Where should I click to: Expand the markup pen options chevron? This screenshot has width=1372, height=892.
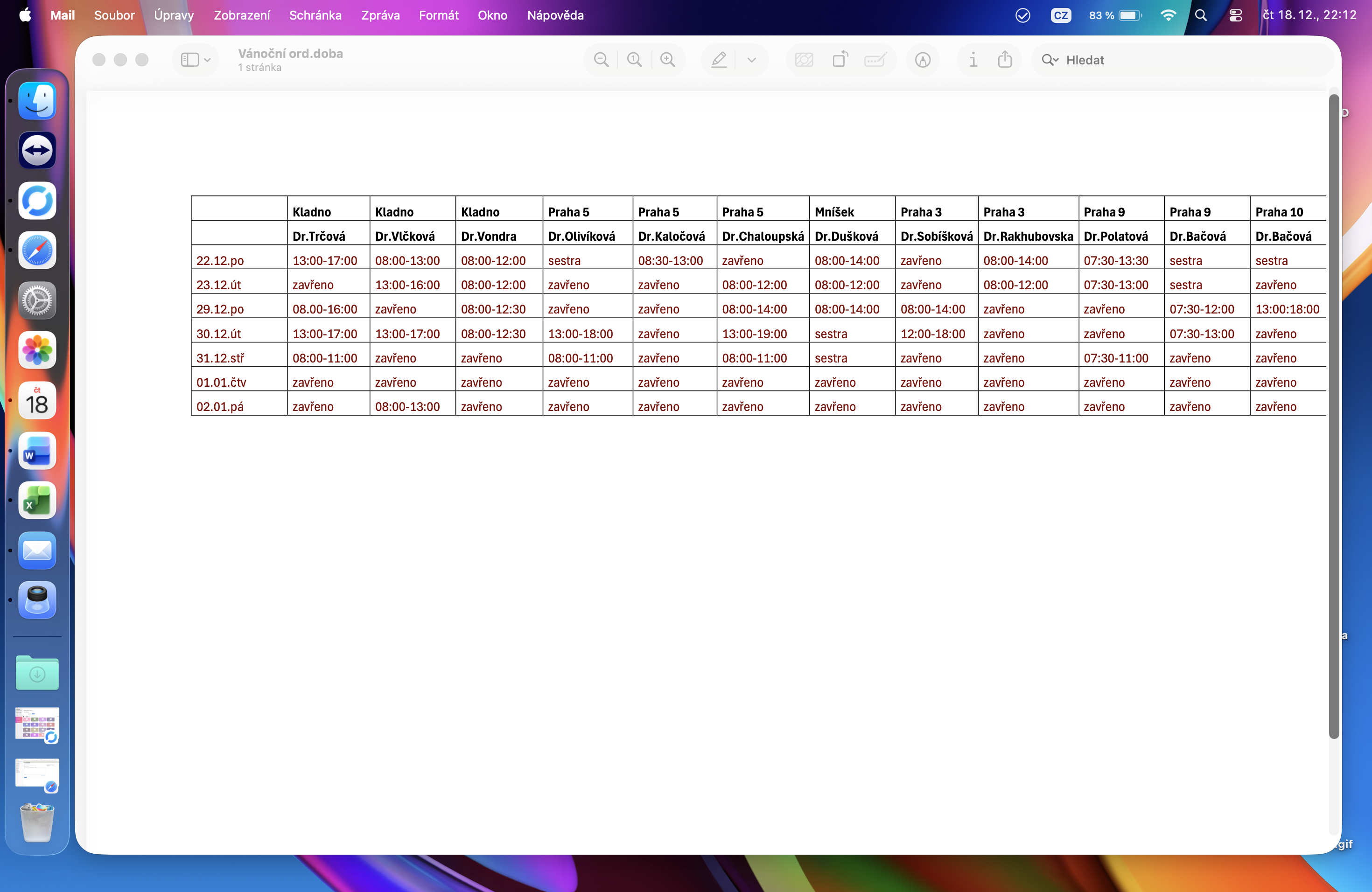pos(752,60)
